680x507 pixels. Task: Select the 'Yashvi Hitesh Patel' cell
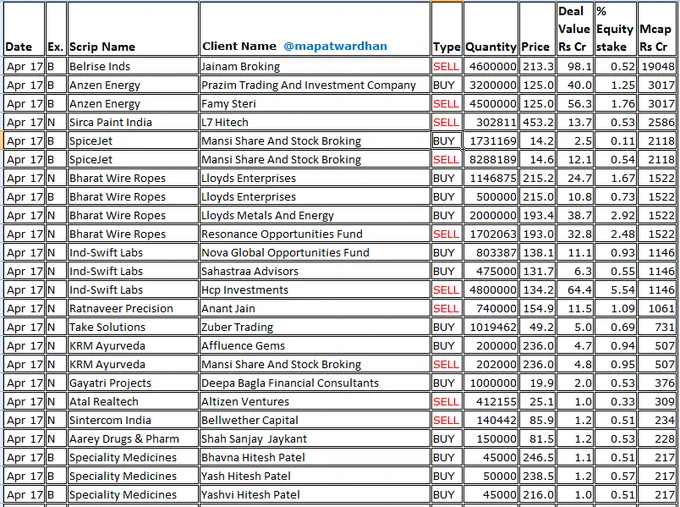[x=315, y=495]
